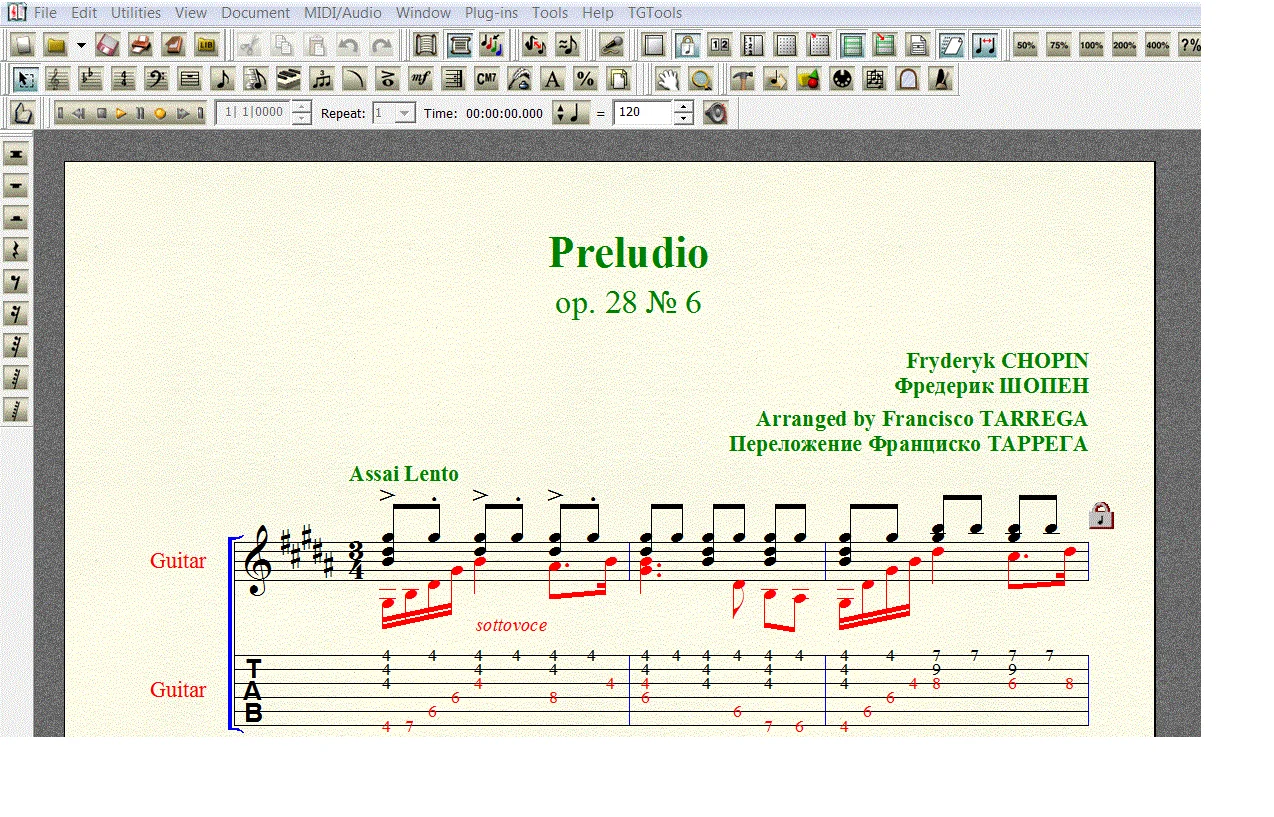
Task: Stop playback
Action: click(102, 113)
